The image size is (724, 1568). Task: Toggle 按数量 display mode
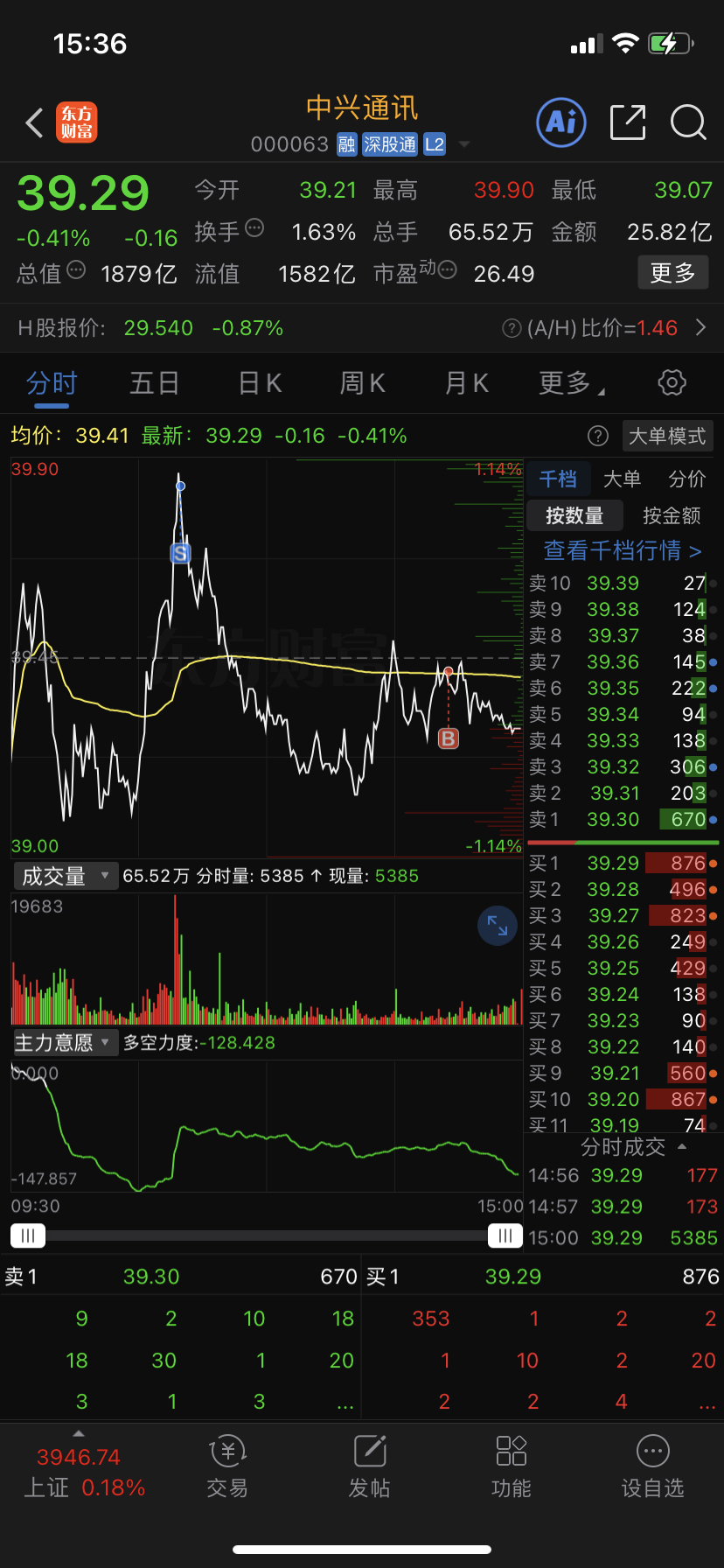pyautogui.click(x=574, y=515)
